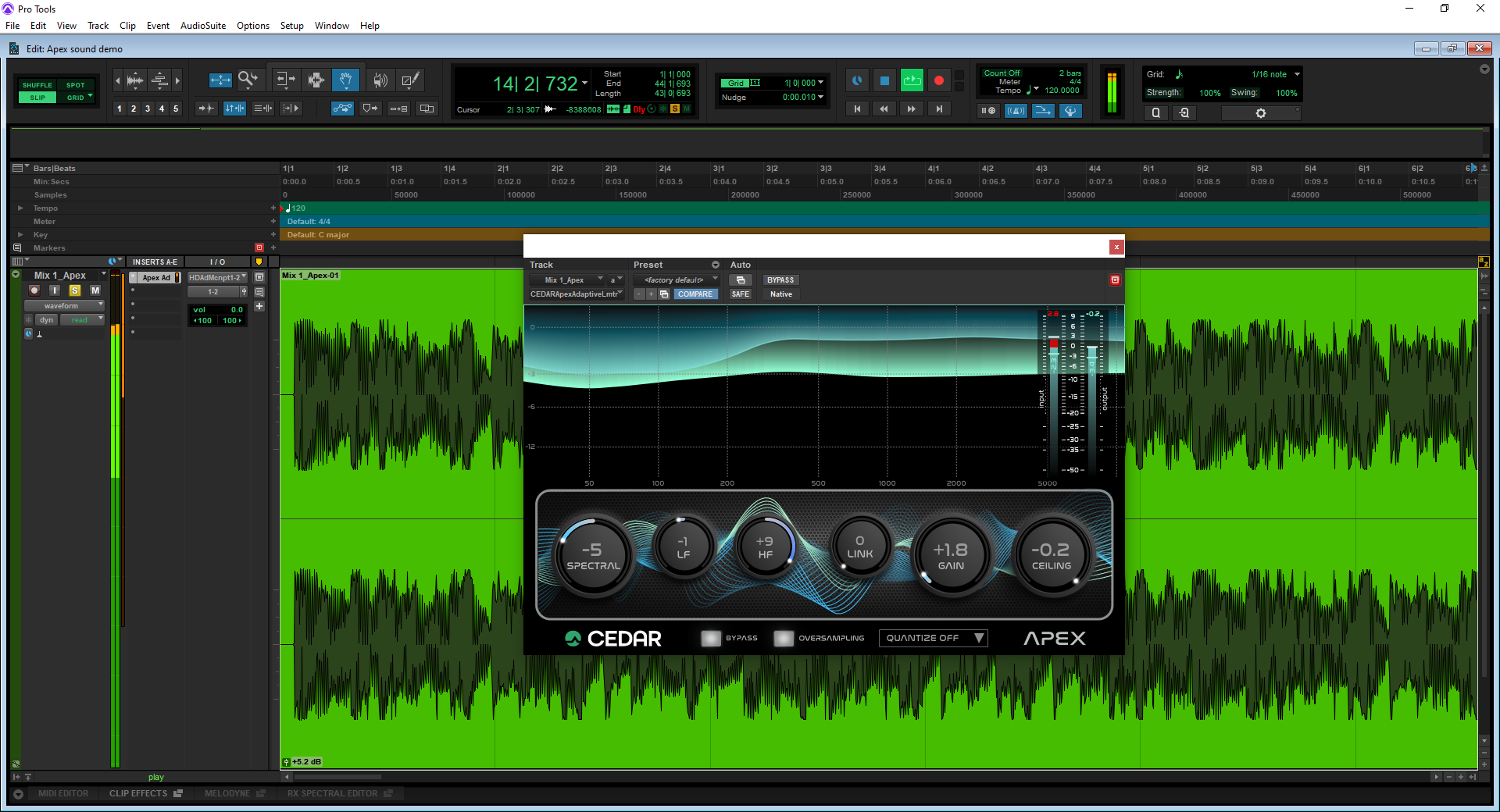Click the COMPARE button in plugin header
The image size is (1500, 812).
click(695, 294)
